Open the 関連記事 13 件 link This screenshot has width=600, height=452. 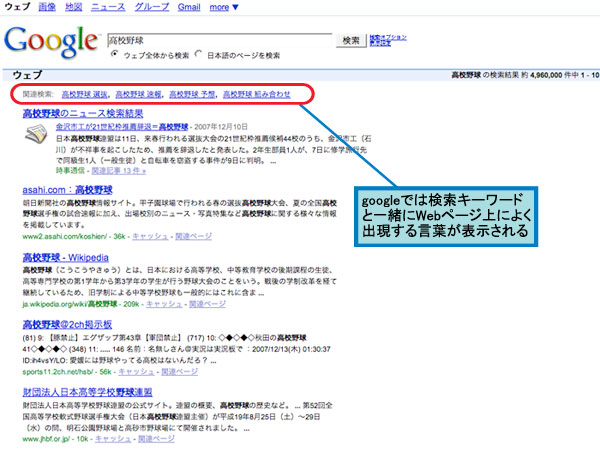[x=119, y=171]
